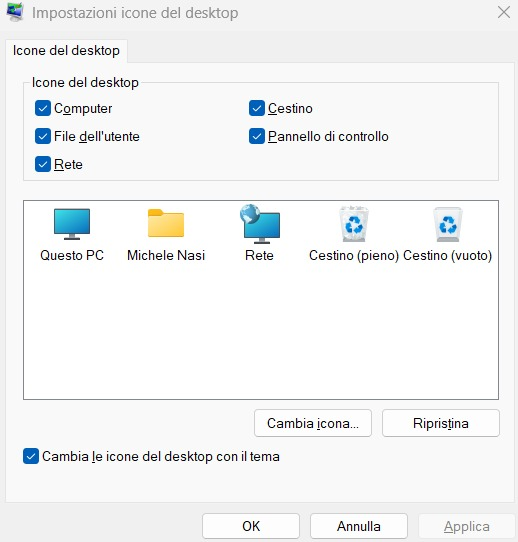Toggle Pannello di controllo checkbox
Screen dimensions: 518x542
pyautogui.click(x=257, y=136)
